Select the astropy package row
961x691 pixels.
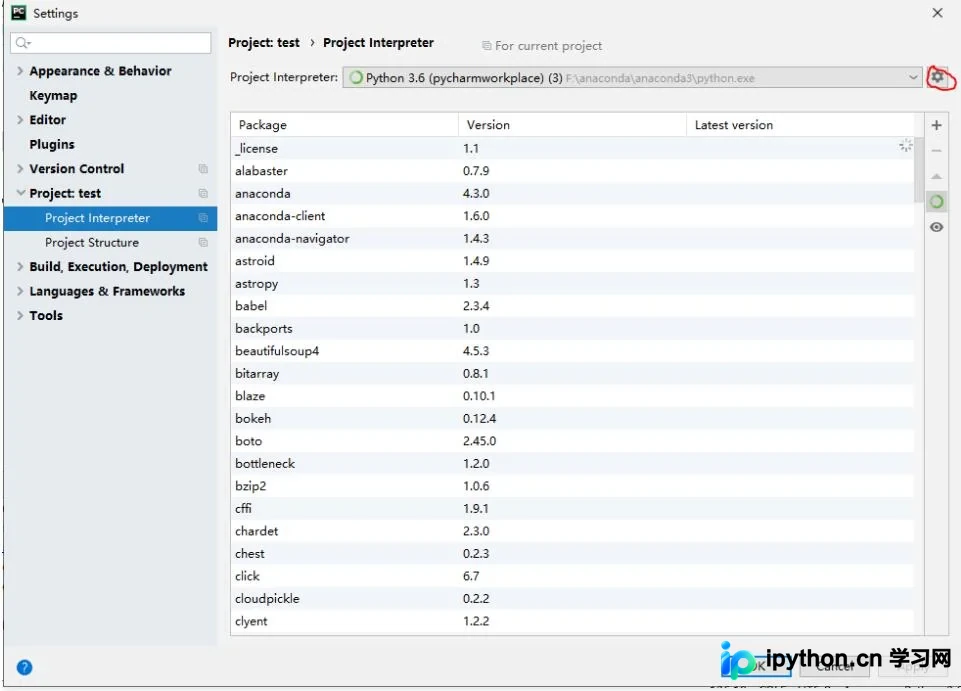click(x=572, y=283)
